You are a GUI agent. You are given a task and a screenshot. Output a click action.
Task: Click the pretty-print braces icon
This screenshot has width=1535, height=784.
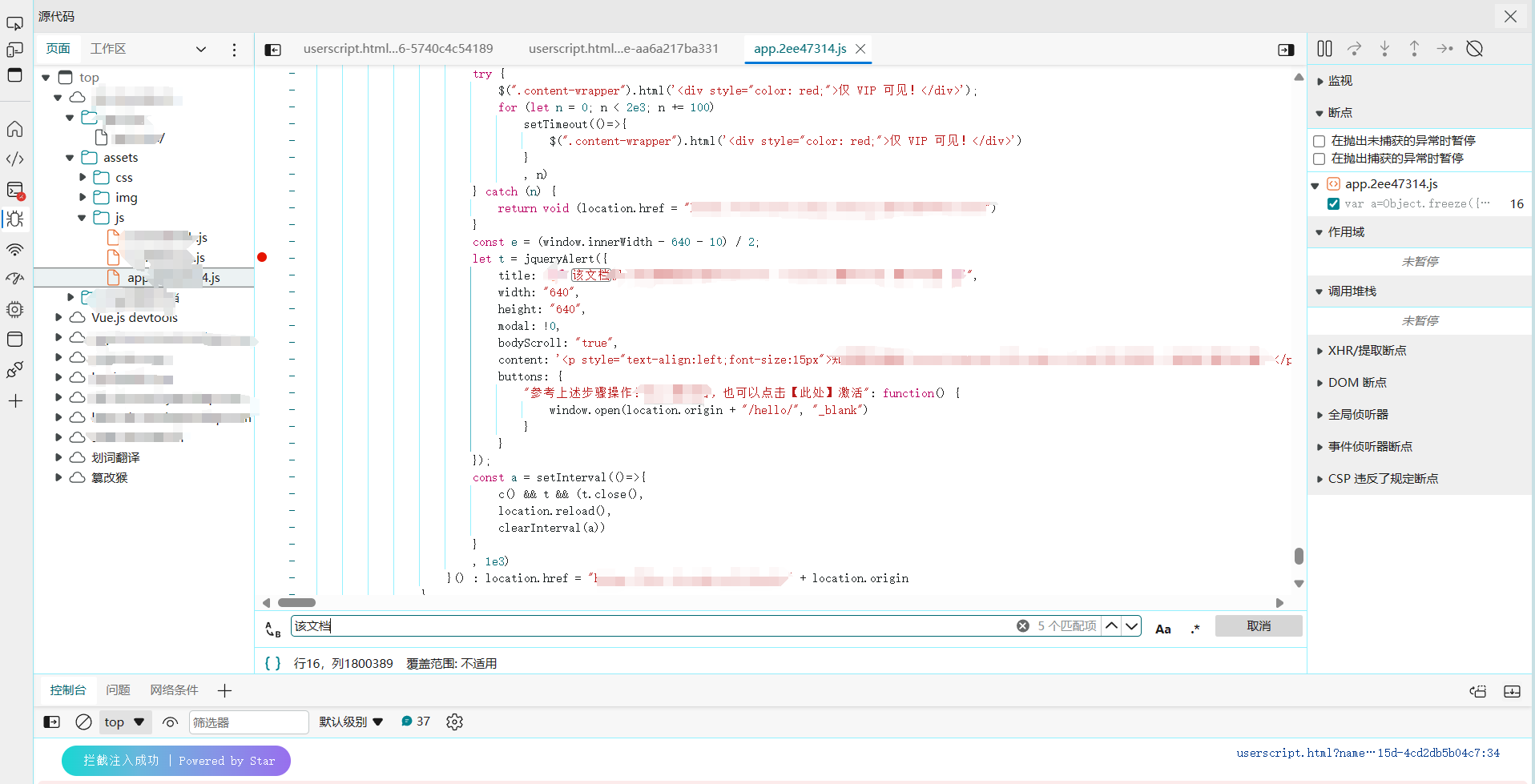tap(272, 663)
